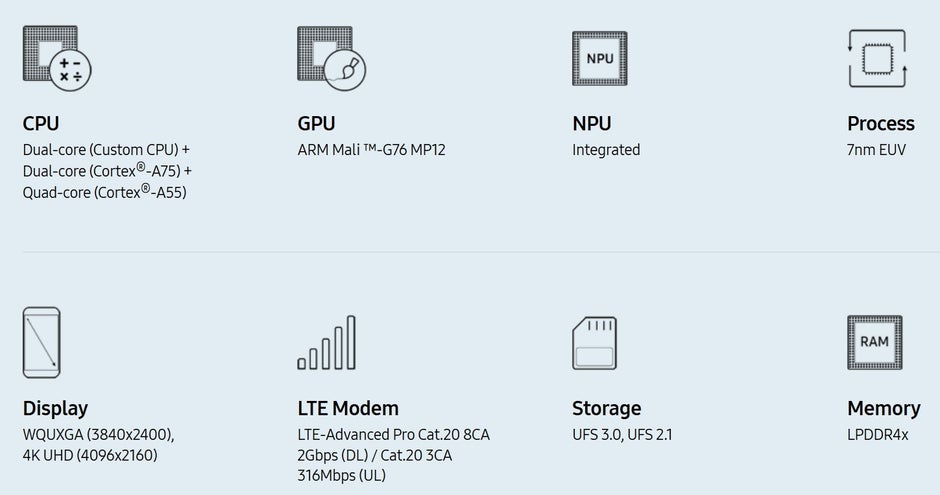The width and height of the screenshot is (940, 495).
Task: Click the ARM Mali-G76 MP12 text
Action: coord(371,150)
